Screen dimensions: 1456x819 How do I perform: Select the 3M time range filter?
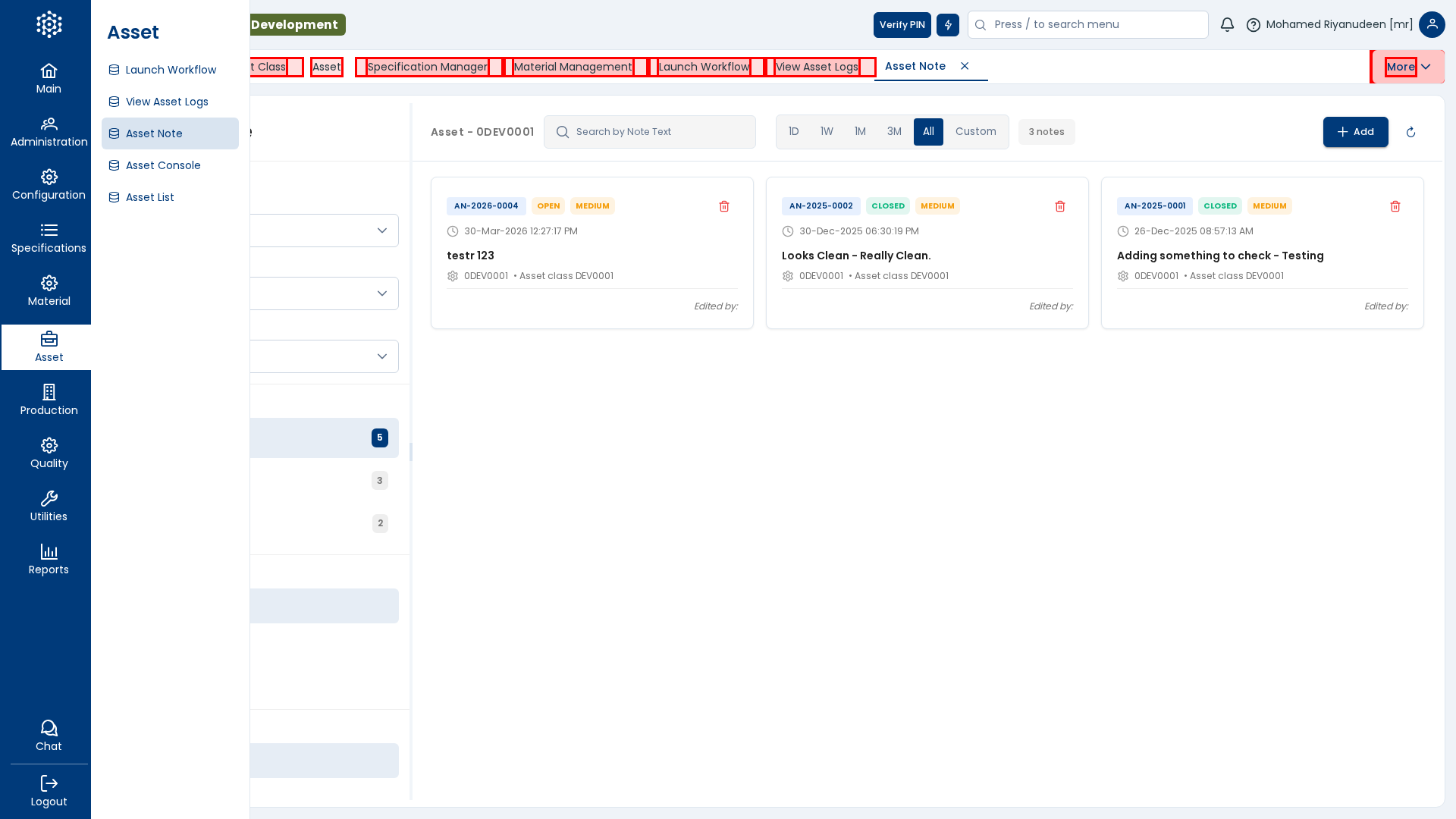894,132
